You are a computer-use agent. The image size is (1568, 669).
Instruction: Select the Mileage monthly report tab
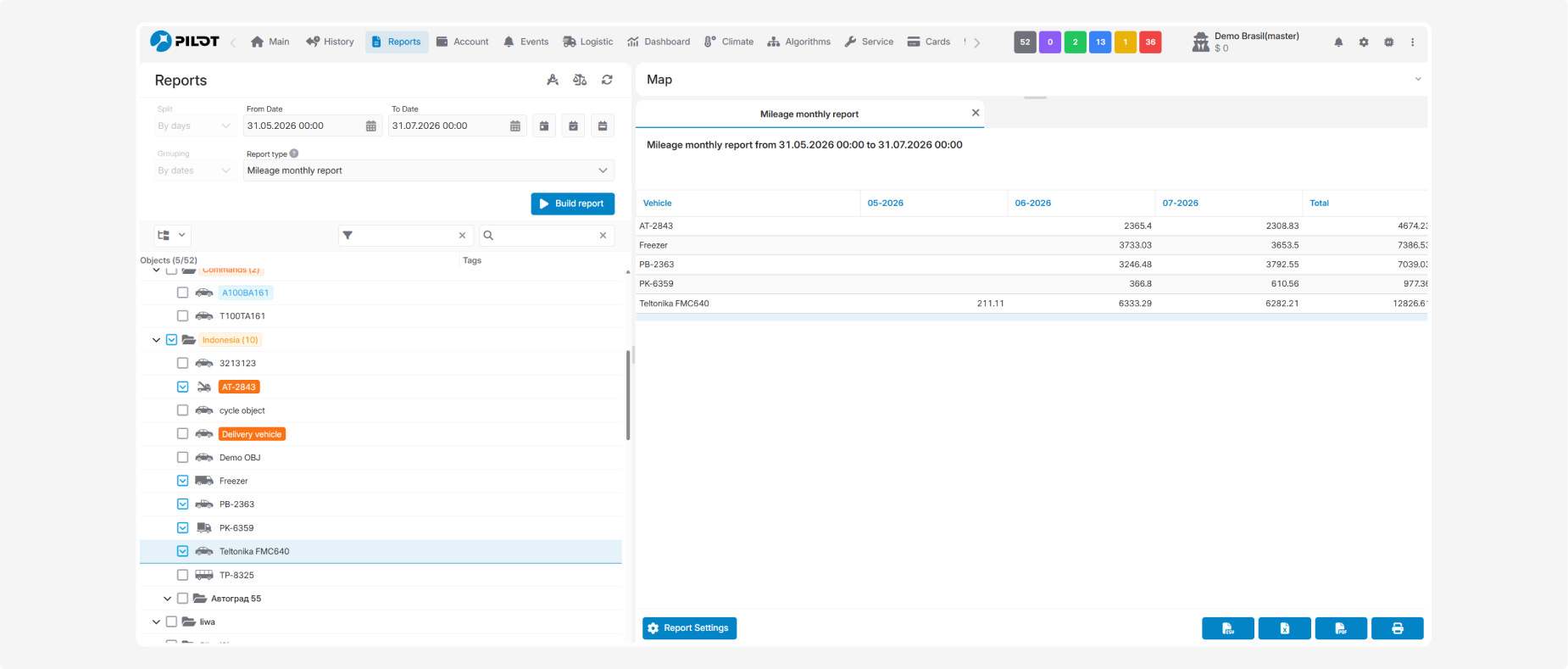[809, 114]
